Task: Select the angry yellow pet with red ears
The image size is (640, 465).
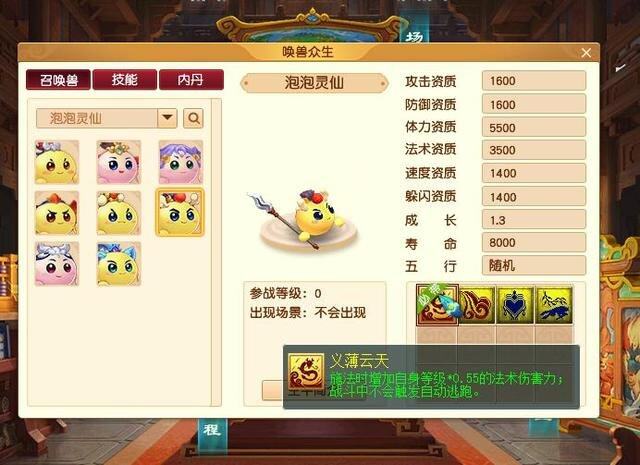Action: [57, 213]
